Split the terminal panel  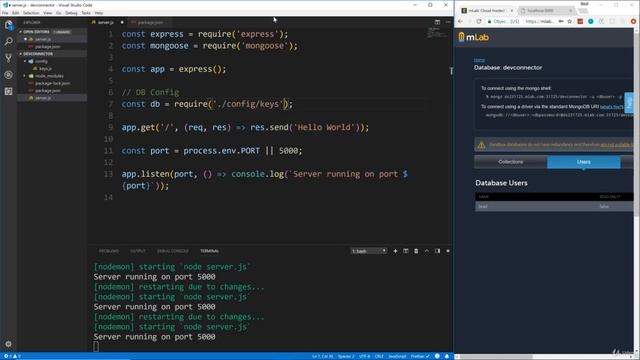[x=406, y=251]
